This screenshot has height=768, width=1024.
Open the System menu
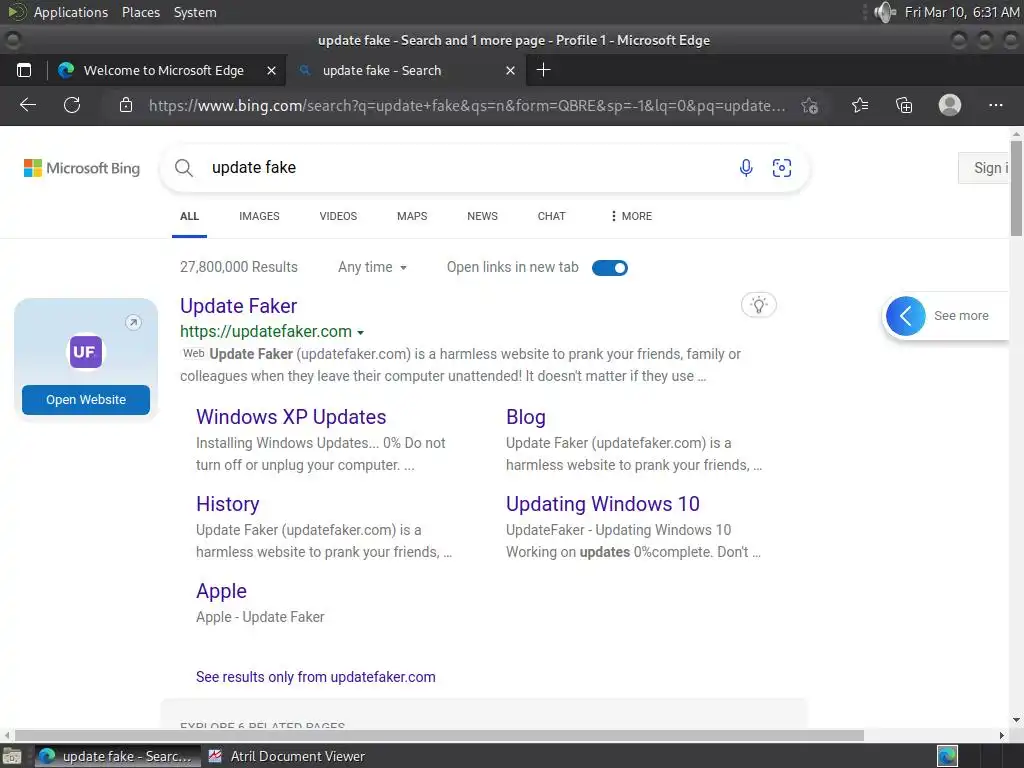pos(195,12)
